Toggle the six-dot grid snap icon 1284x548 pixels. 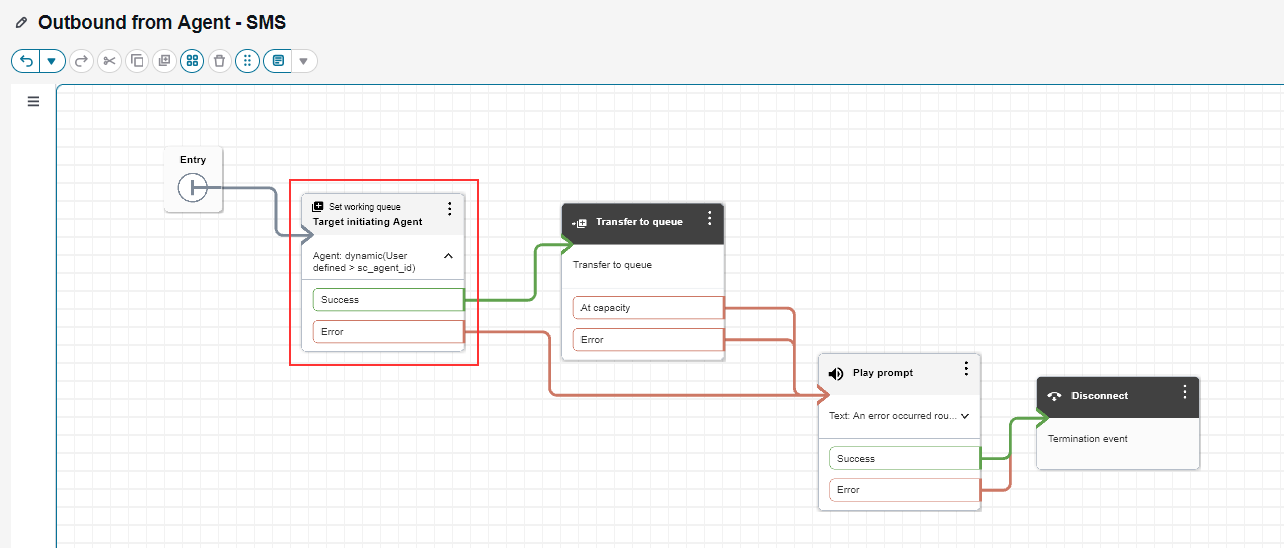tap(247, 61)
